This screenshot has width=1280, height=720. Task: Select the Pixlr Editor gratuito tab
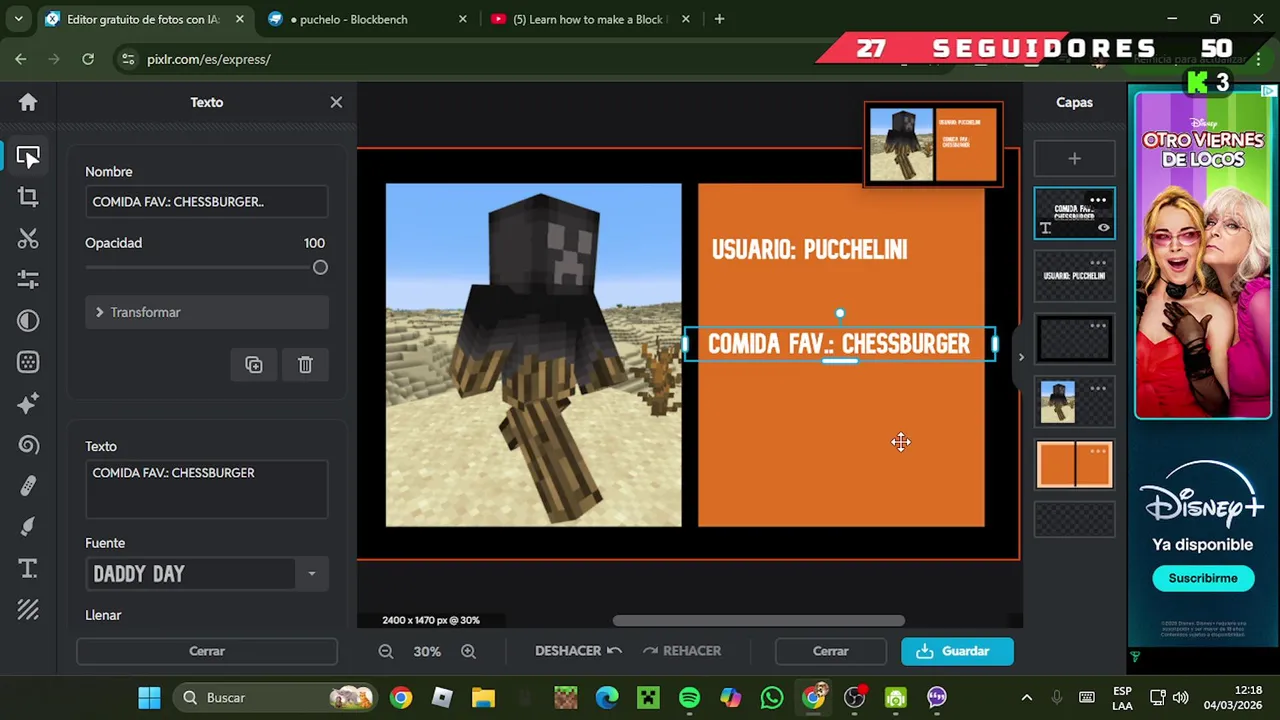[146, 19]
